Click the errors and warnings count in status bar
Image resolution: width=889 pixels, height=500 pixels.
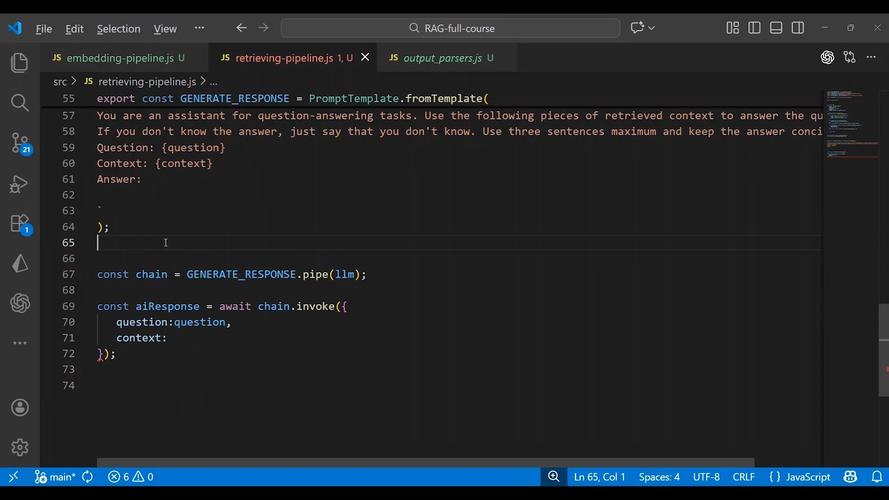tap(130, 477)
